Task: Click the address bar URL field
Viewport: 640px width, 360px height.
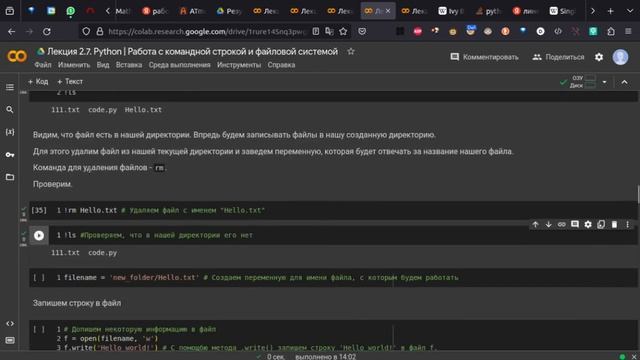Action: pyautogui.click(x=206, y=31)
